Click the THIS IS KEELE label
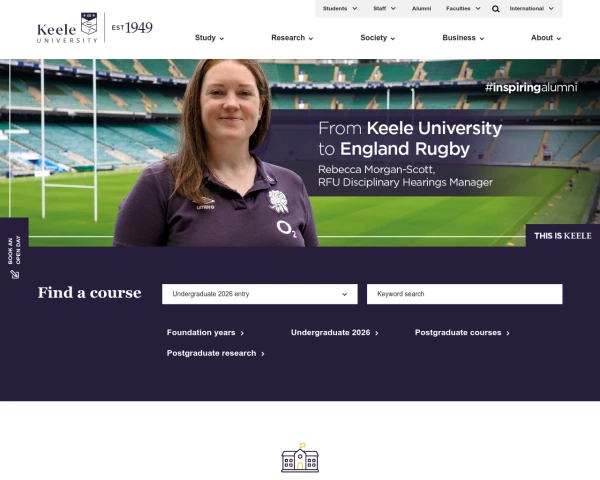The height and width of the screenshot is (480, 600). (x=562, y=236)
